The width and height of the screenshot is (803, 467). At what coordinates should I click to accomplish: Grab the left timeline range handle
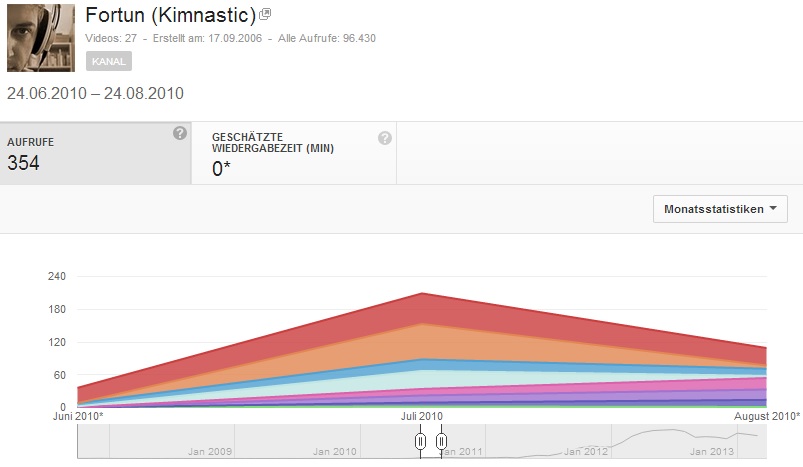(420, 441)
